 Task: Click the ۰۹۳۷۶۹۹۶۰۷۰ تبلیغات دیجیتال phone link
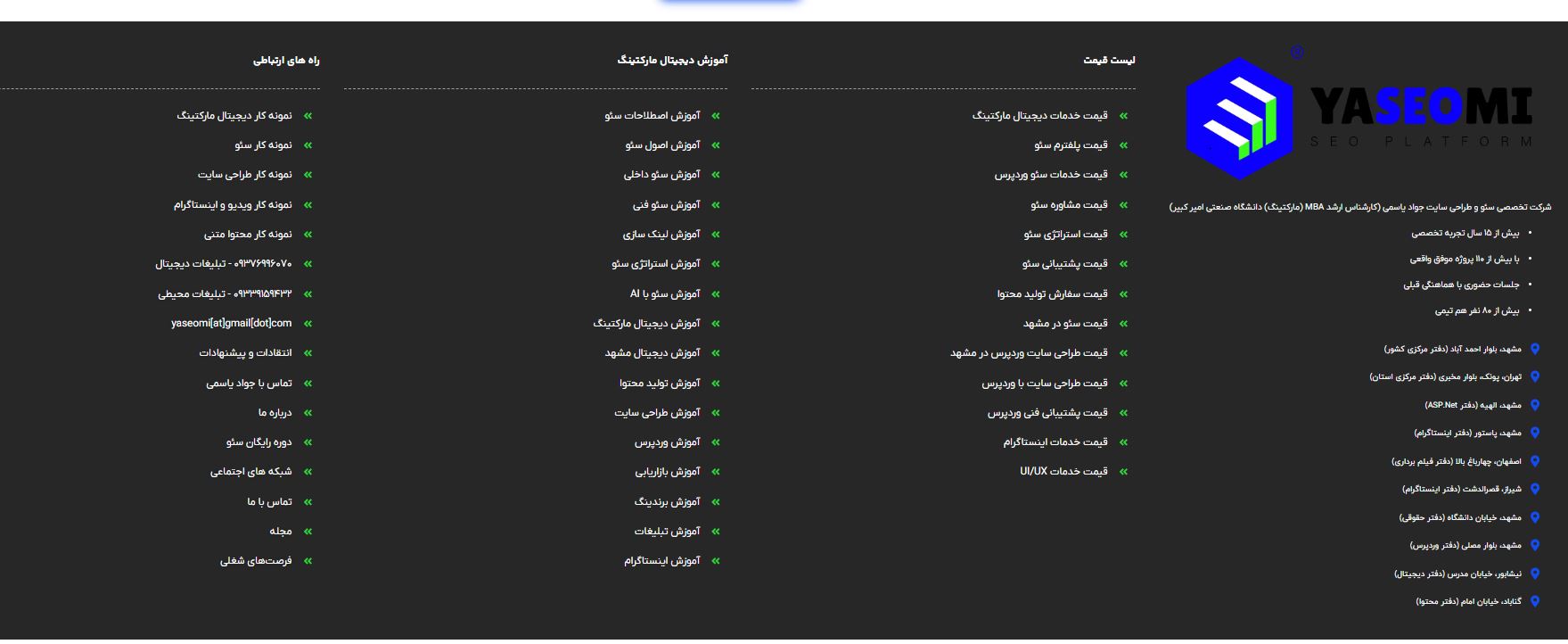point(224,264)
